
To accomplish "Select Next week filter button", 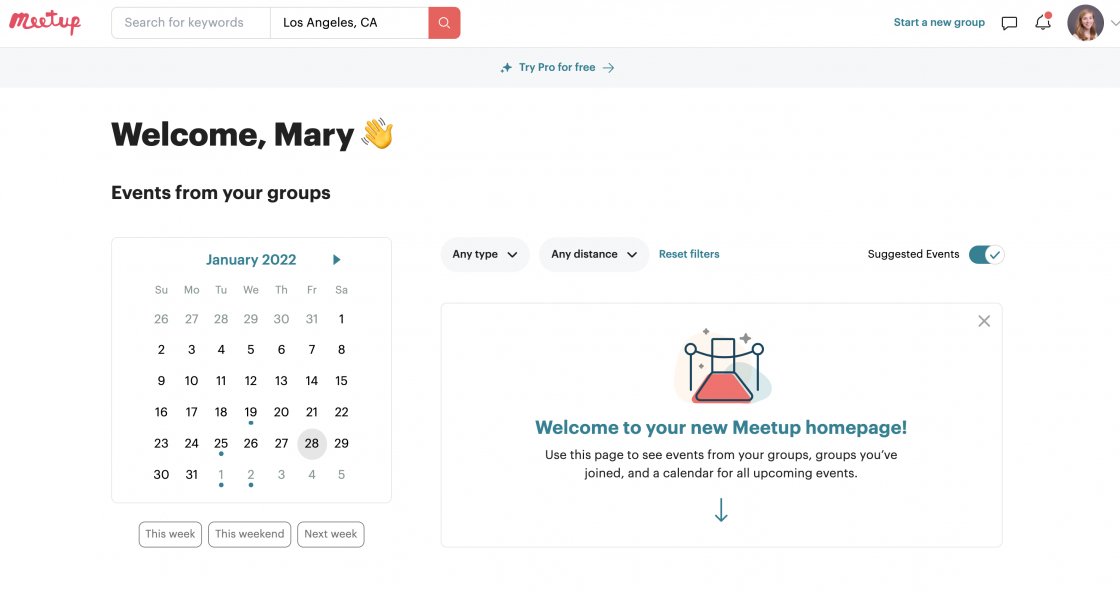I will (331, 534).
